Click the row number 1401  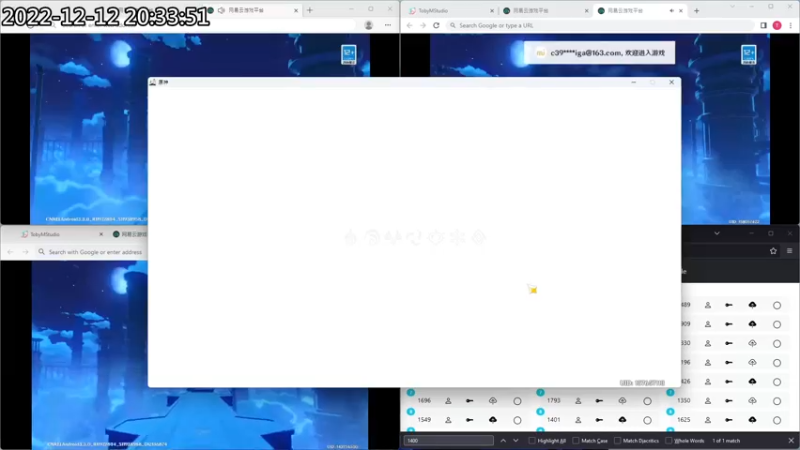554,420
